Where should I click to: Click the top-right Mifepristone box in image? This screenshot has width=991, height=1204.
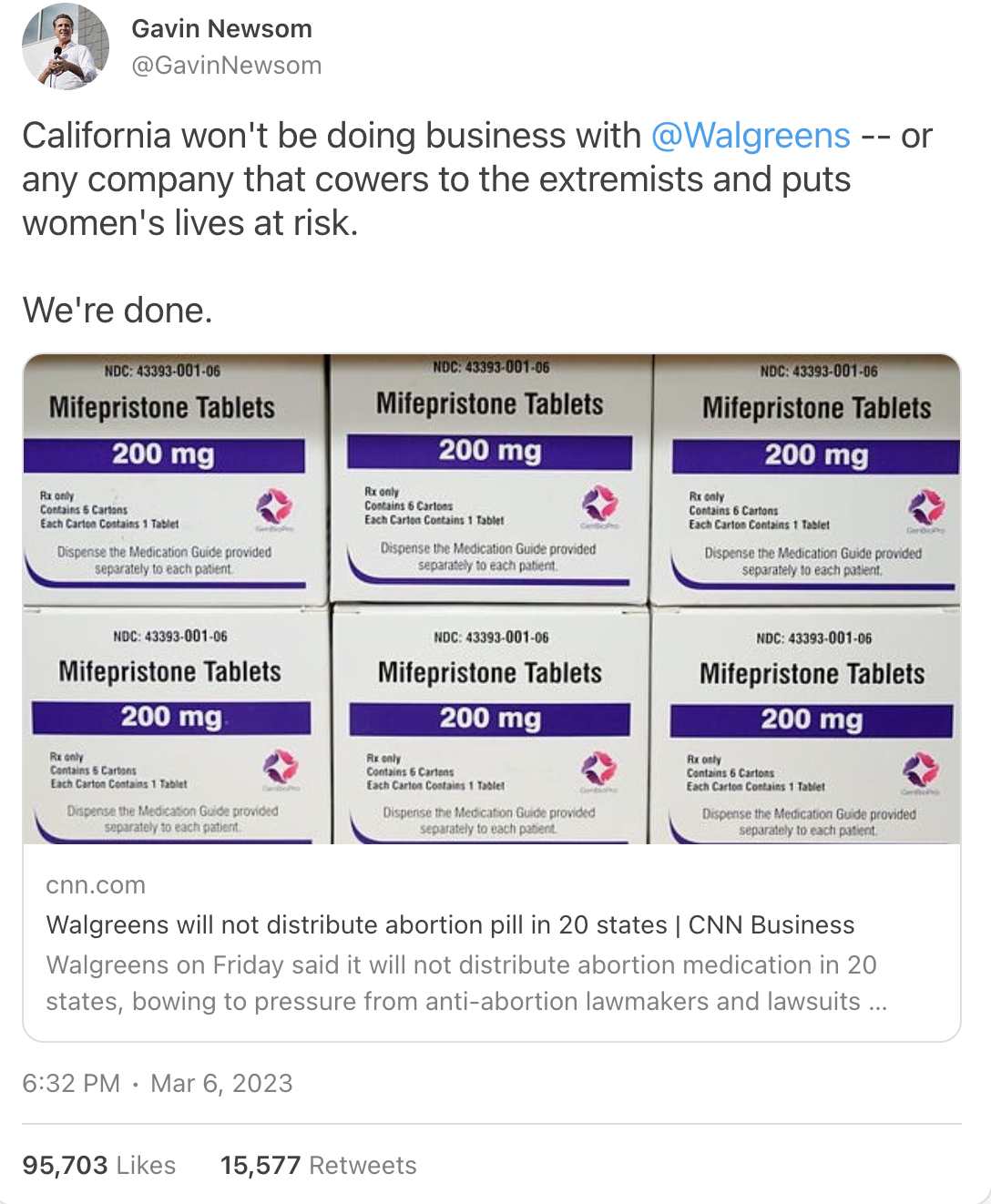point(807,479)
